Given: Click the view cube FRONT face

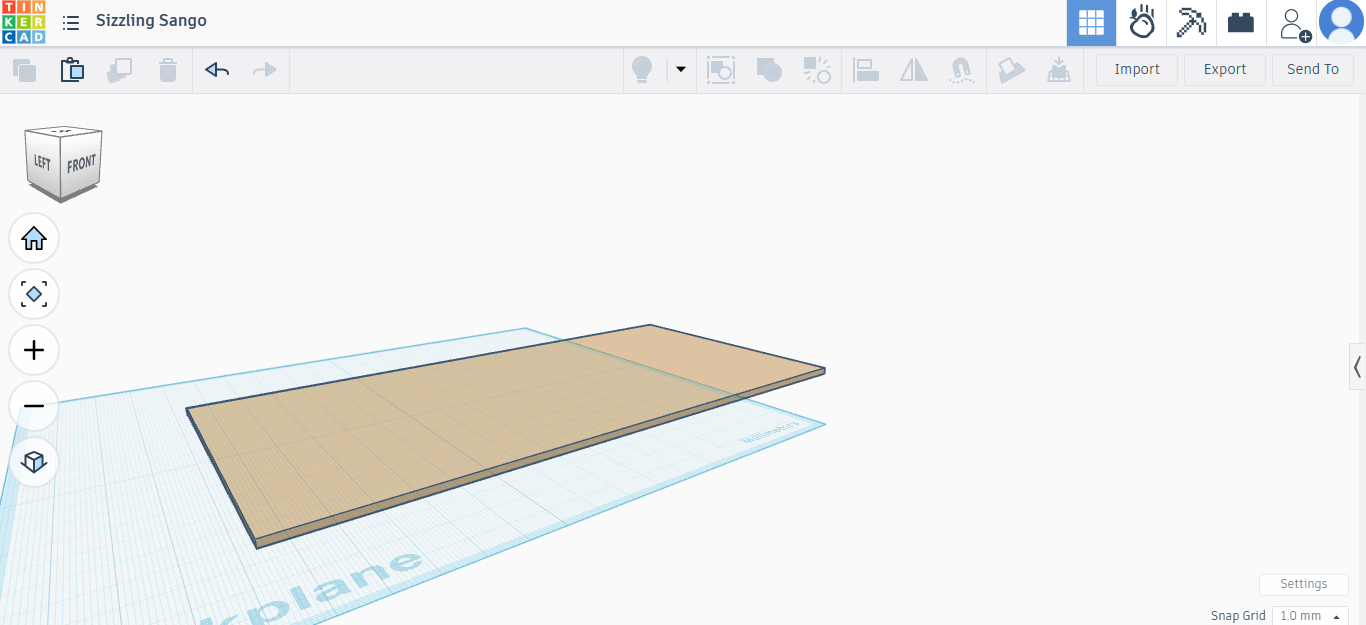Looking at the screenshot, I should tap(81, 163).
